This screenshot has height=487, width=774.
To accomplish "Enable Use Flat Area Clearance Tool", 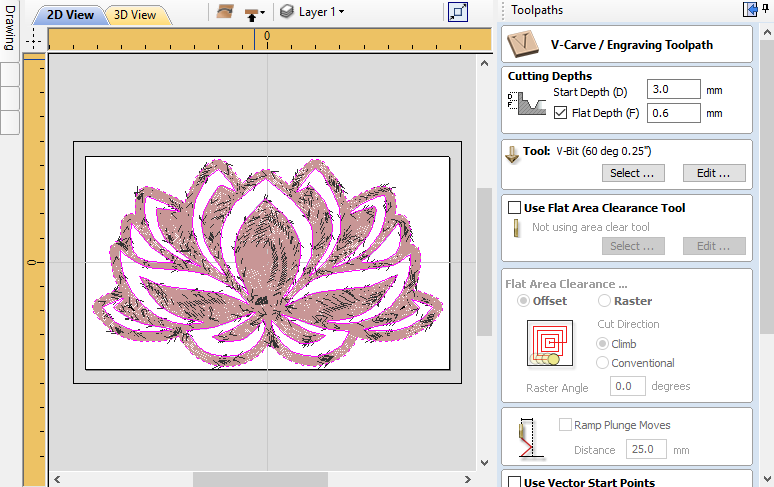I will click(514, 208).
